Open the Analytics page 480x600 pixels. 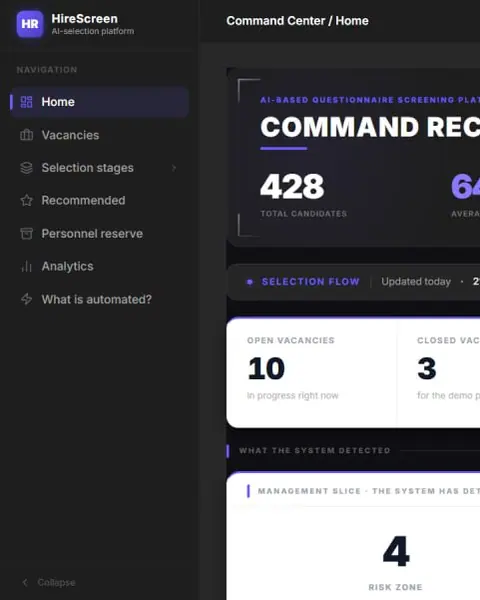[x=100, y=266]
